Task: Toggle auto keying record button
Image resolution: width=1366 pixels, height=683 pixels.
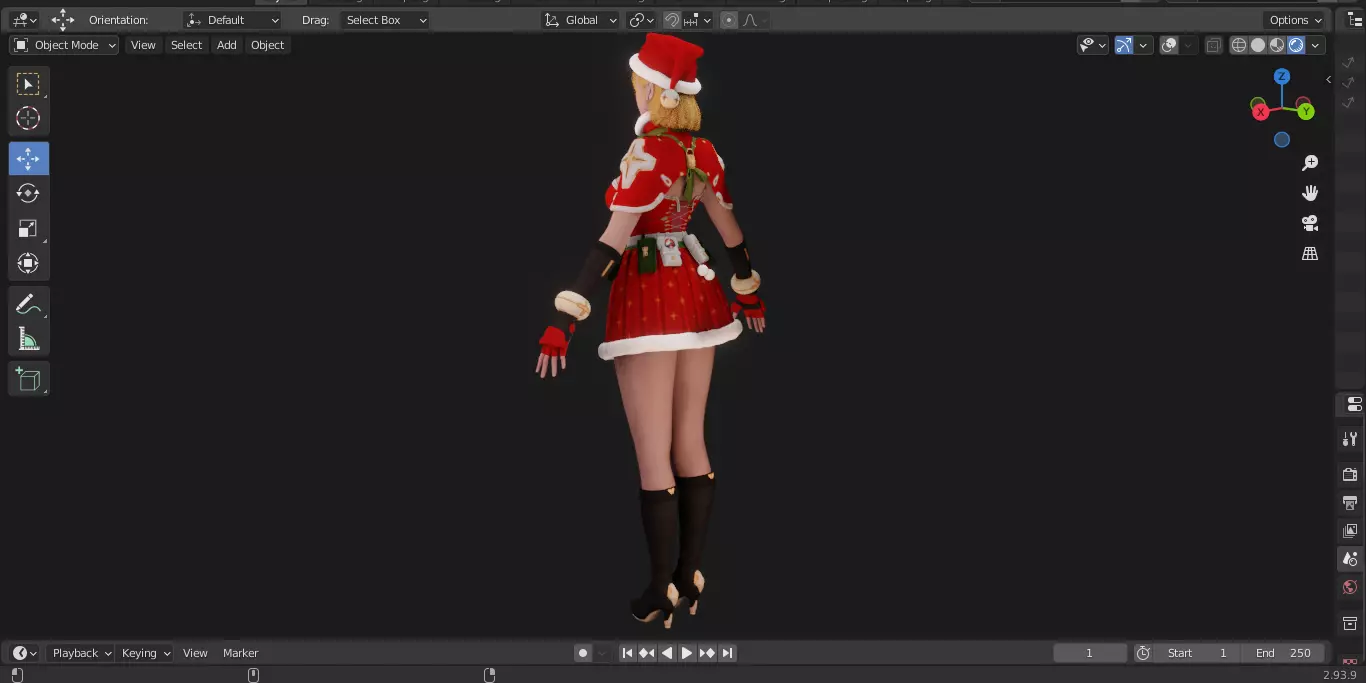Action: click(583, 653)
